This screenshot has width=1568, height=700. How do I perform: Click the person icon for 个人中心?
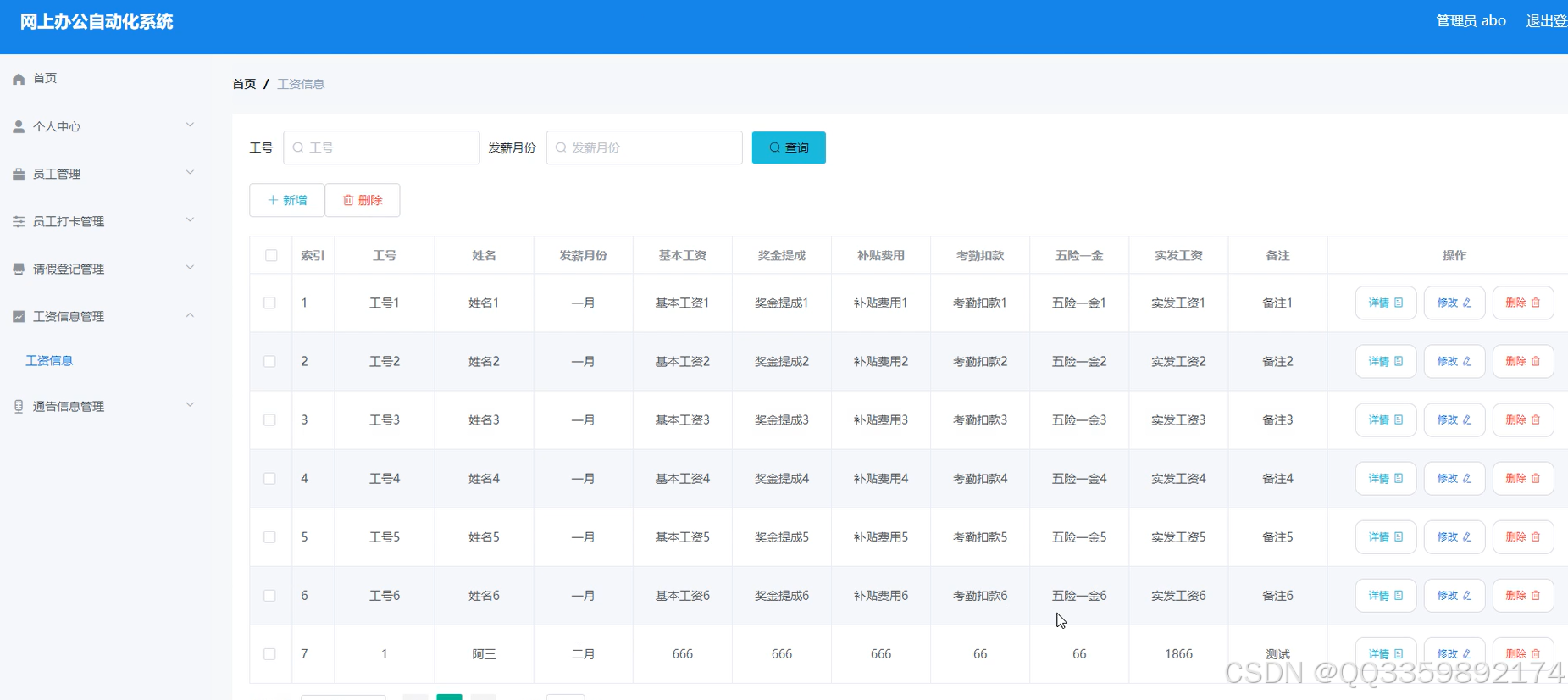19,126
